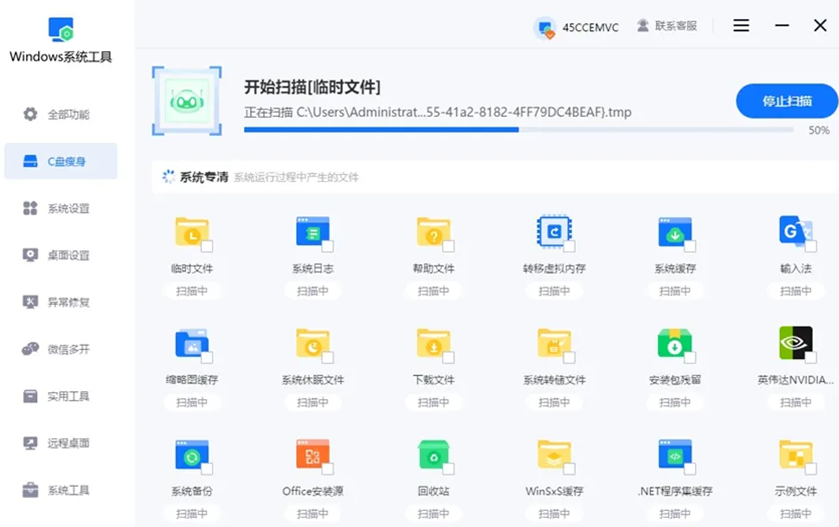Click the 50% progress label

click(819, 130)
